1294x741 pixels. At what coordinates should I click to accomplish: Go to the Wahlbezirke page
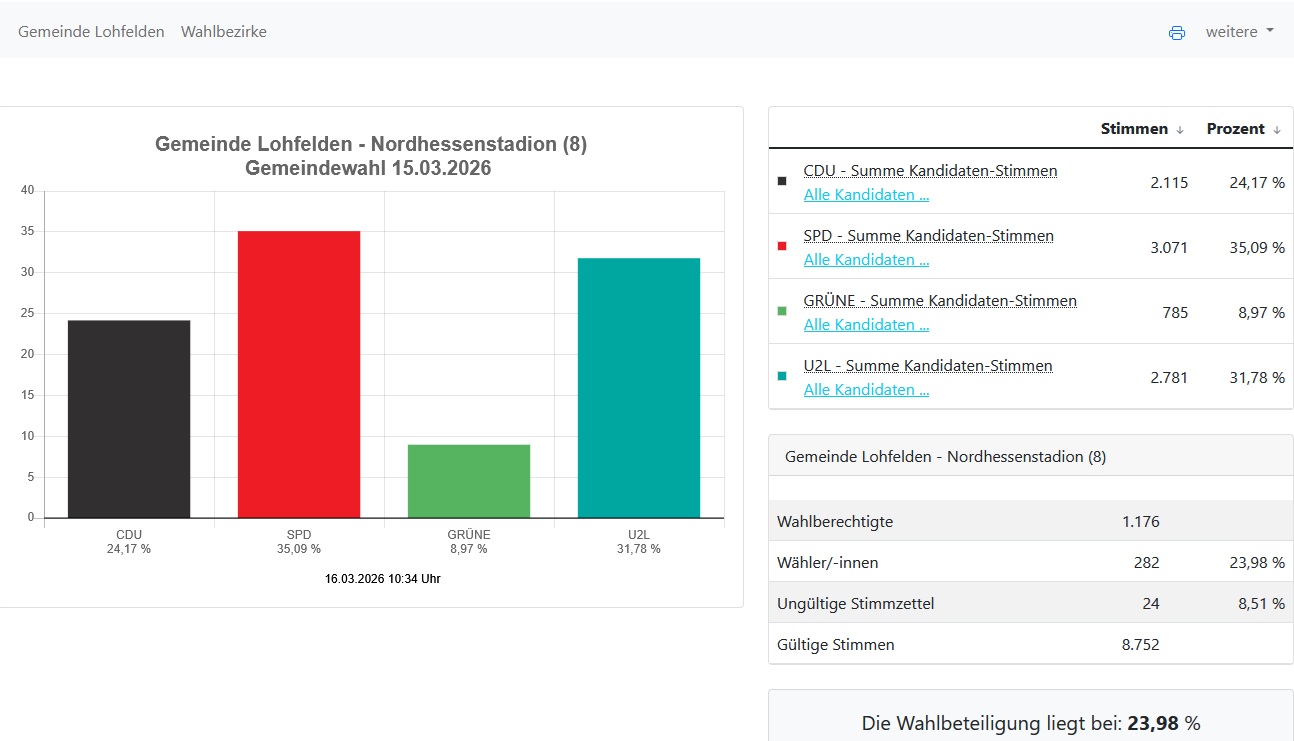click(x=223, y=32)
